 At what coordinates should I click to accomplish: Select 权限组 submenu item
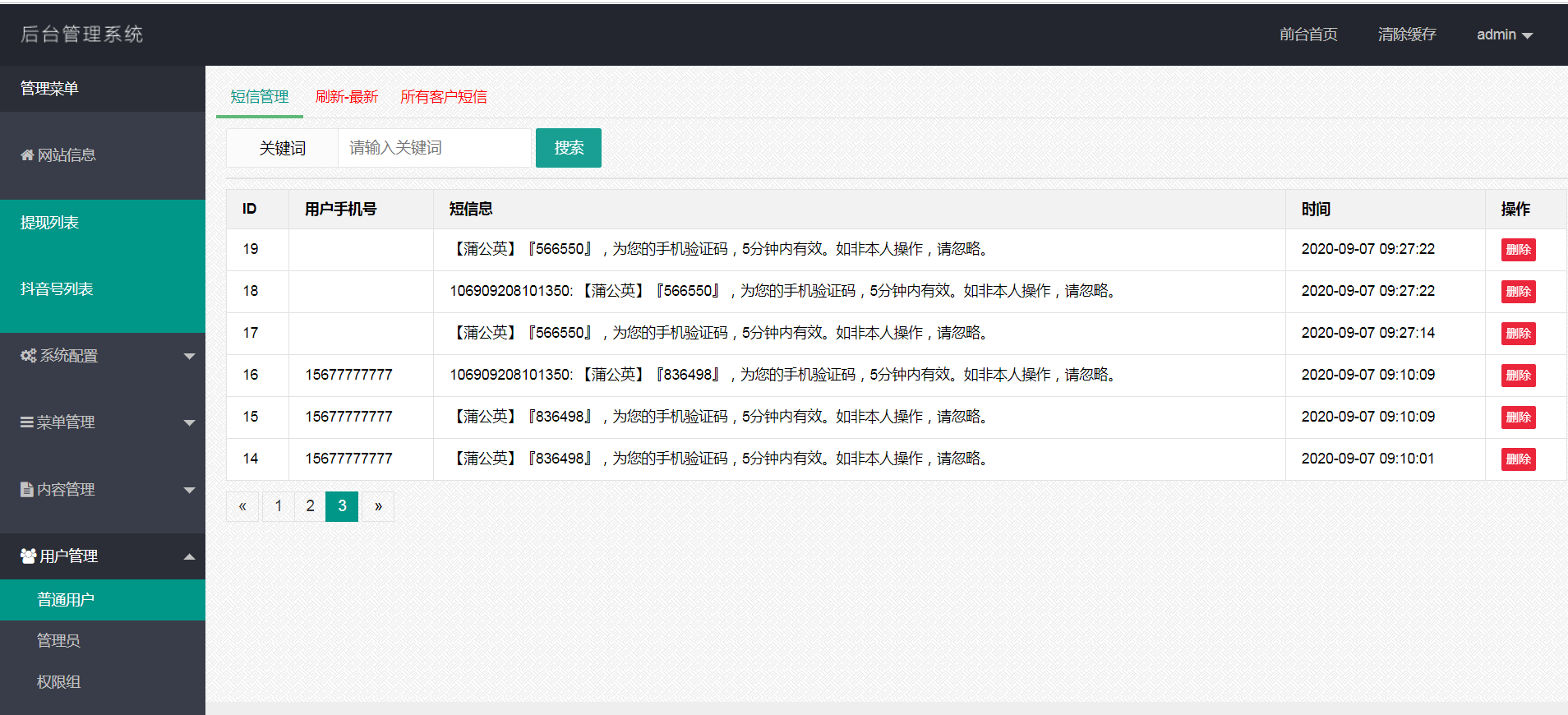103,682
